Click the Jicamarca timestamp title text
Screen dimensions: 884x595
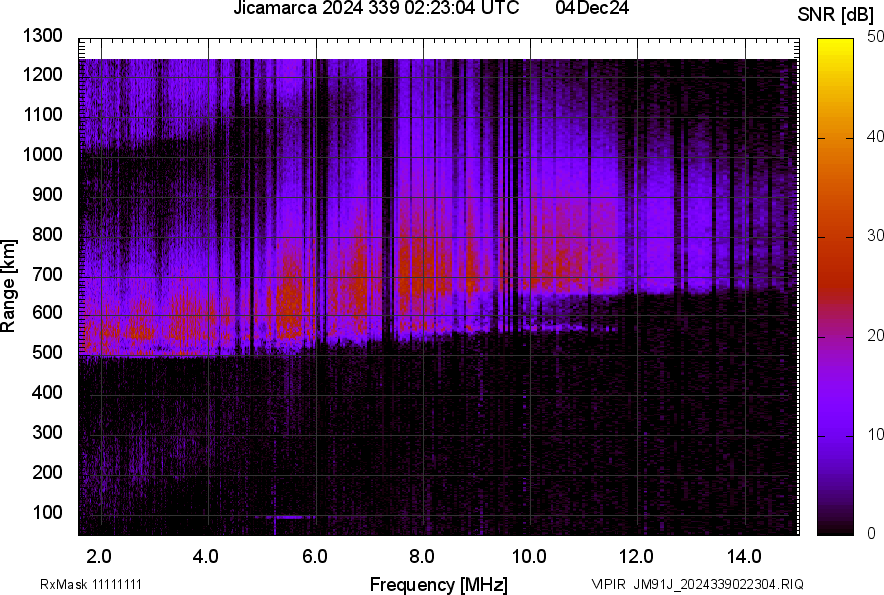(x=375, y=9)
